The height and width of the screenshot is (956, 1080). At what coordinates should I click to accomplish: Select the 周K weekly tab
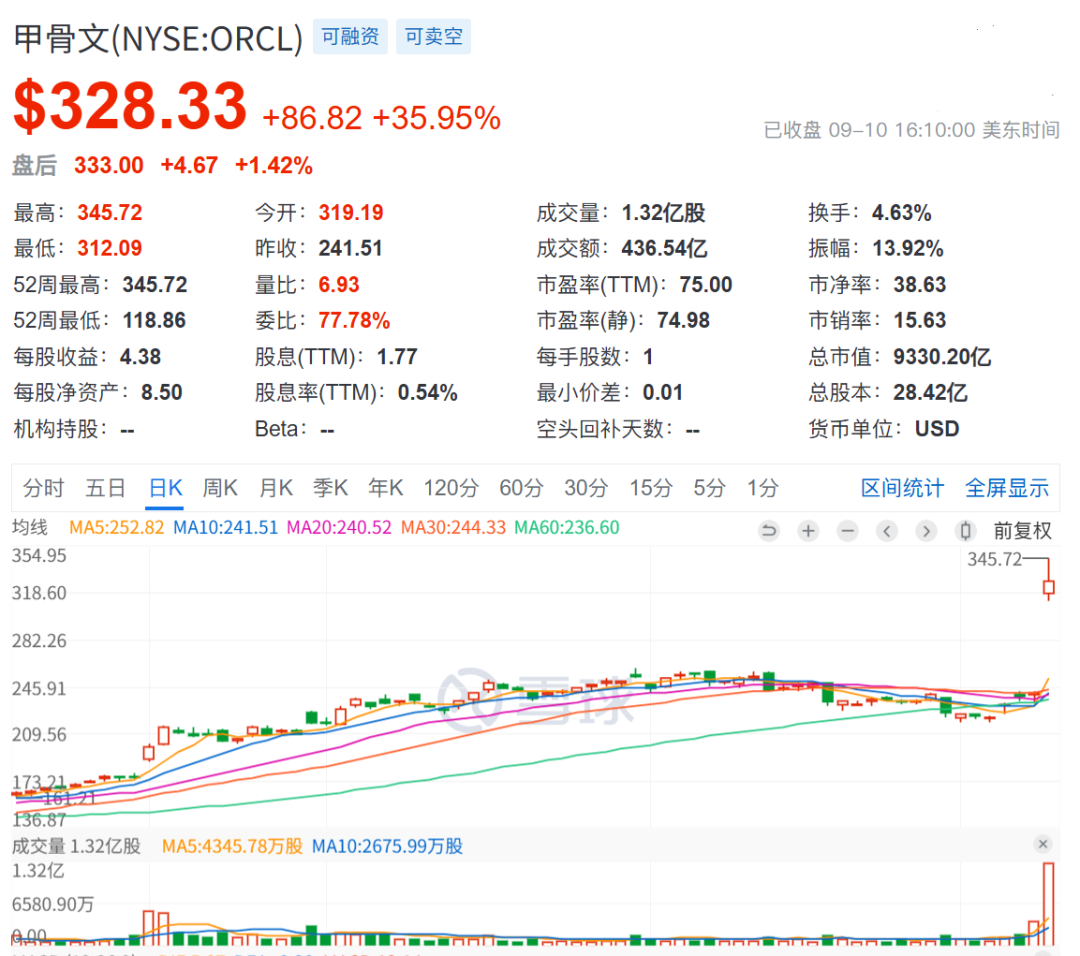point(220,488)
